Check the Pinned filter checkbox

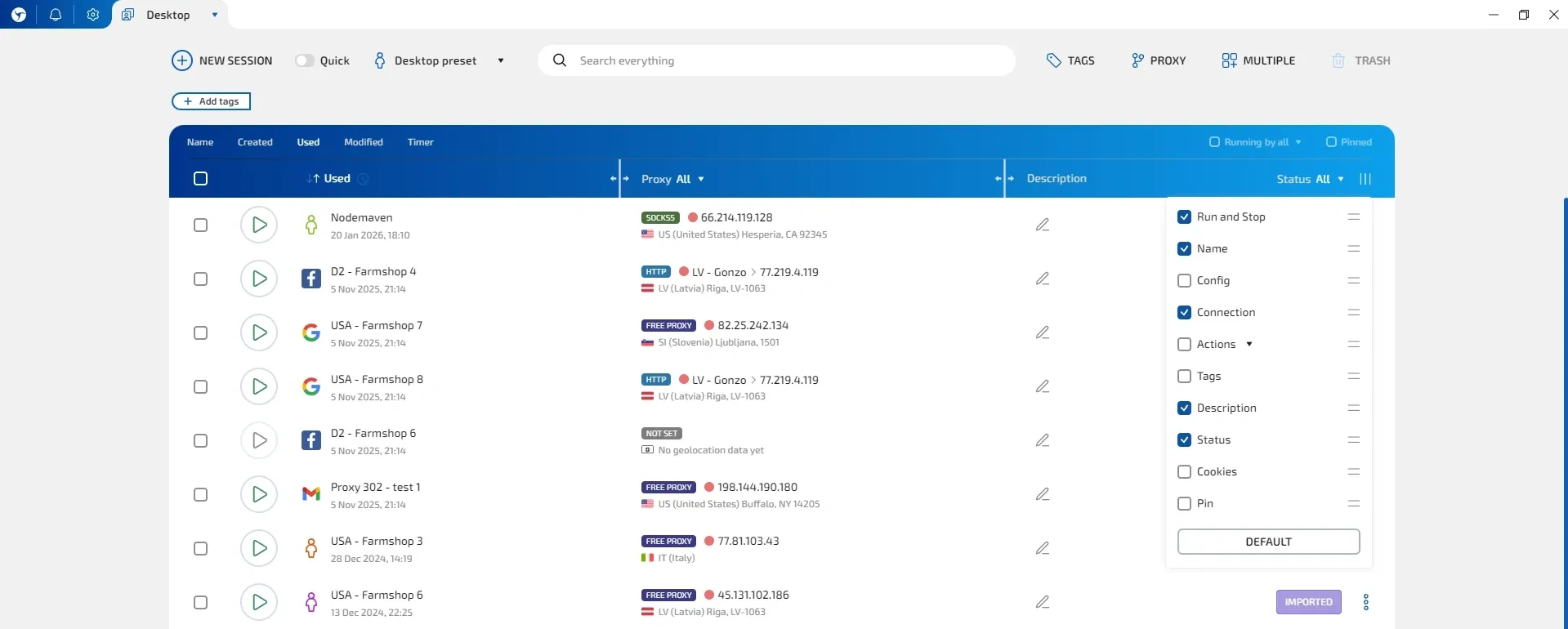pyautogui.click(x=1331, y=142)
